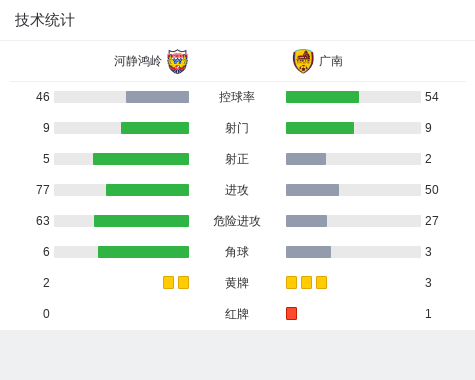Click the third yellow card icon of 广南
This screenshot has height=380, width=475.
(321, 282)
